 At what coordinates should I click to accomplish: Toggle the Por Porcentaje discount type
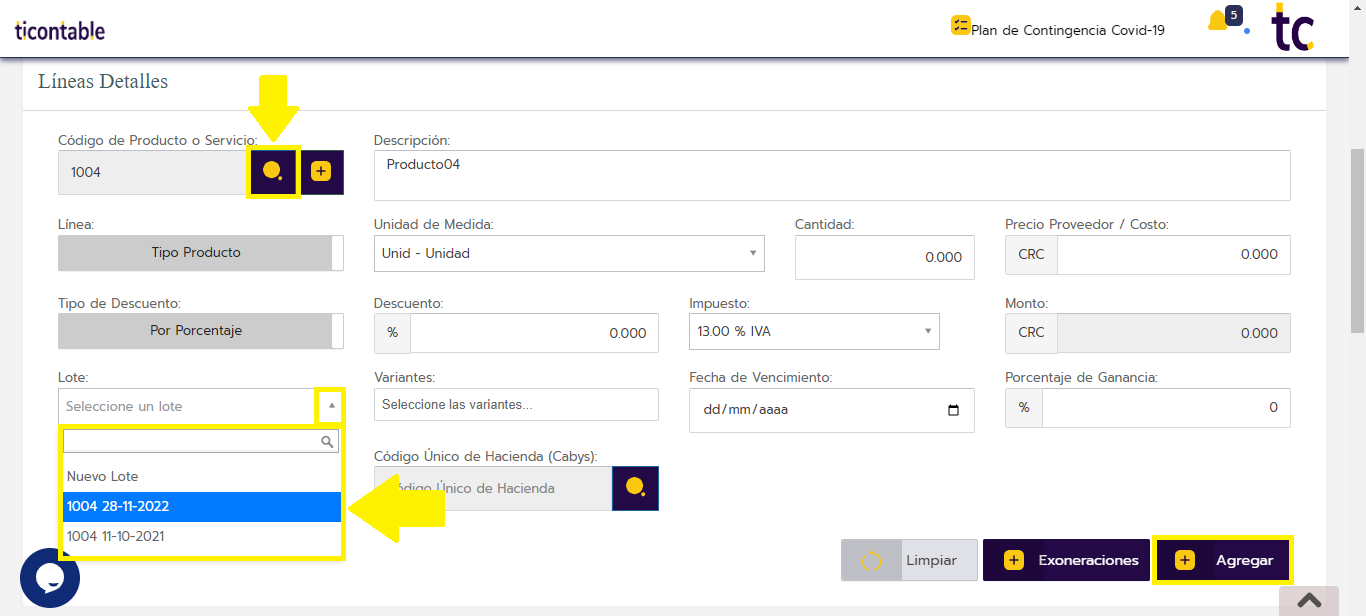pos(201,331)
